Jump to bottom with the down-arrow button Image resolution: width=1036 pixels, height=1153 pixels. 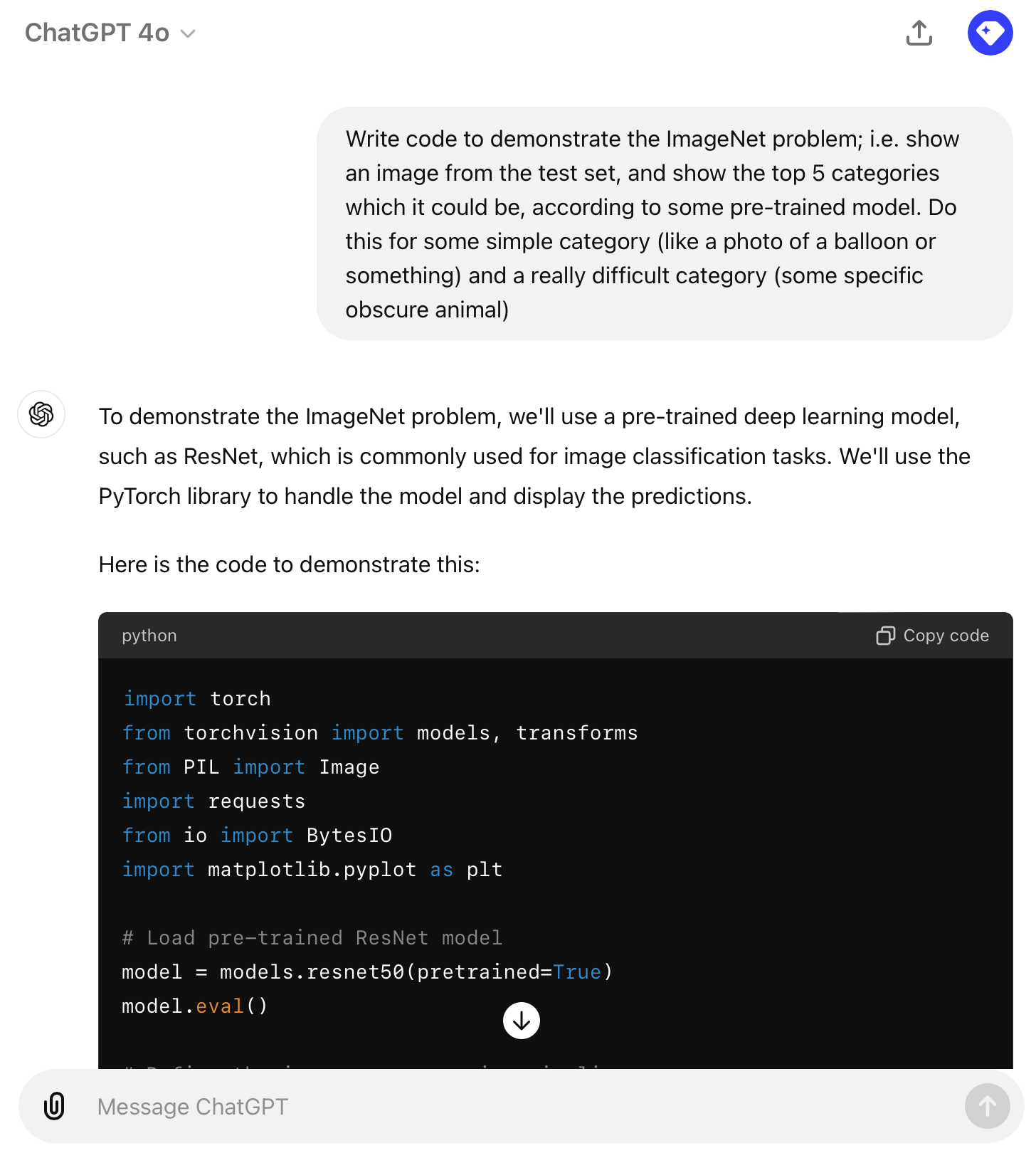coord(522,1021)
